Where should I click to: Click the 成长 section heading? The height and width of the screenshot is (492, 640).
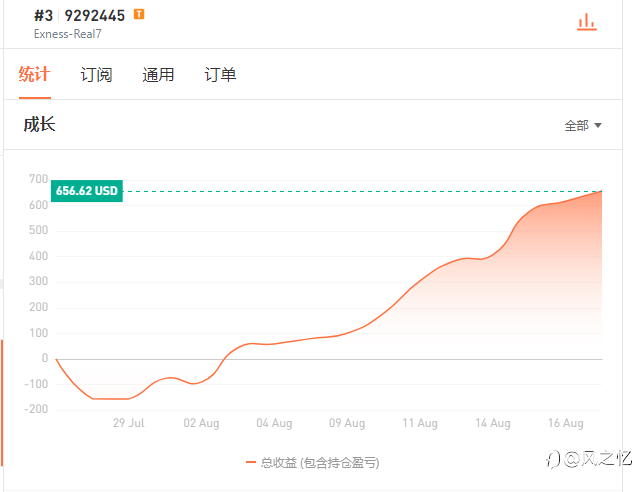coord(40,125)
